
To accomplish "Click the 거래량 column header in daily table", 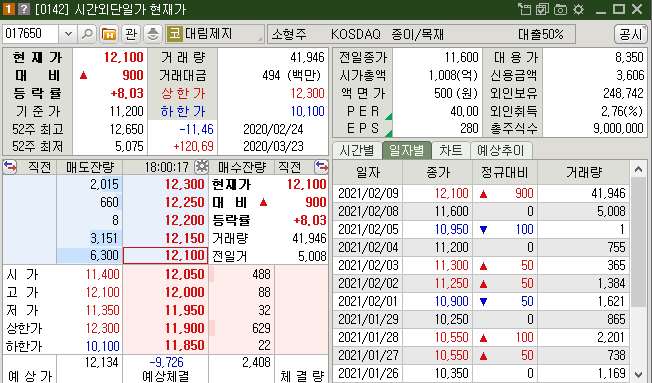I will tap(583, 172).
